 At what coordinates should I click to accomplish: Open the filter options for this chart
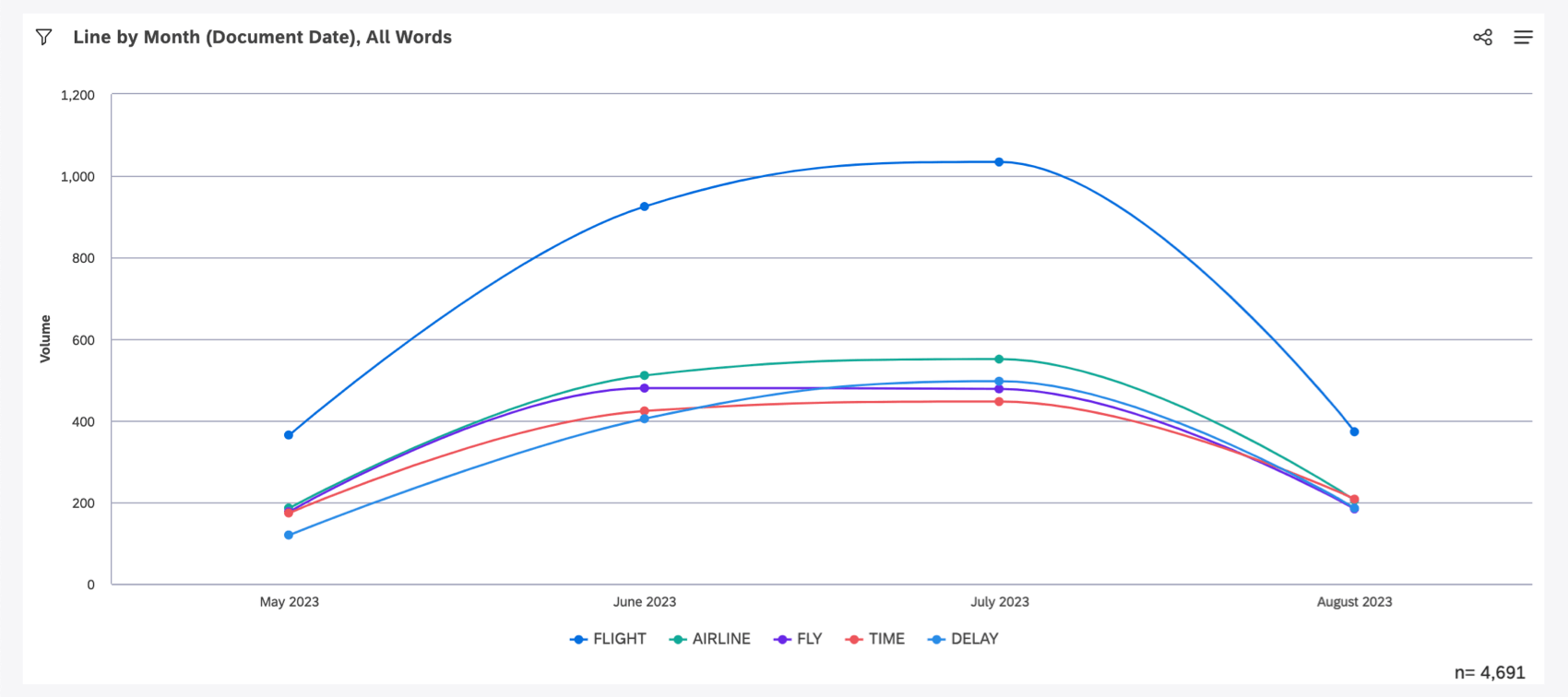pos(42,37)
